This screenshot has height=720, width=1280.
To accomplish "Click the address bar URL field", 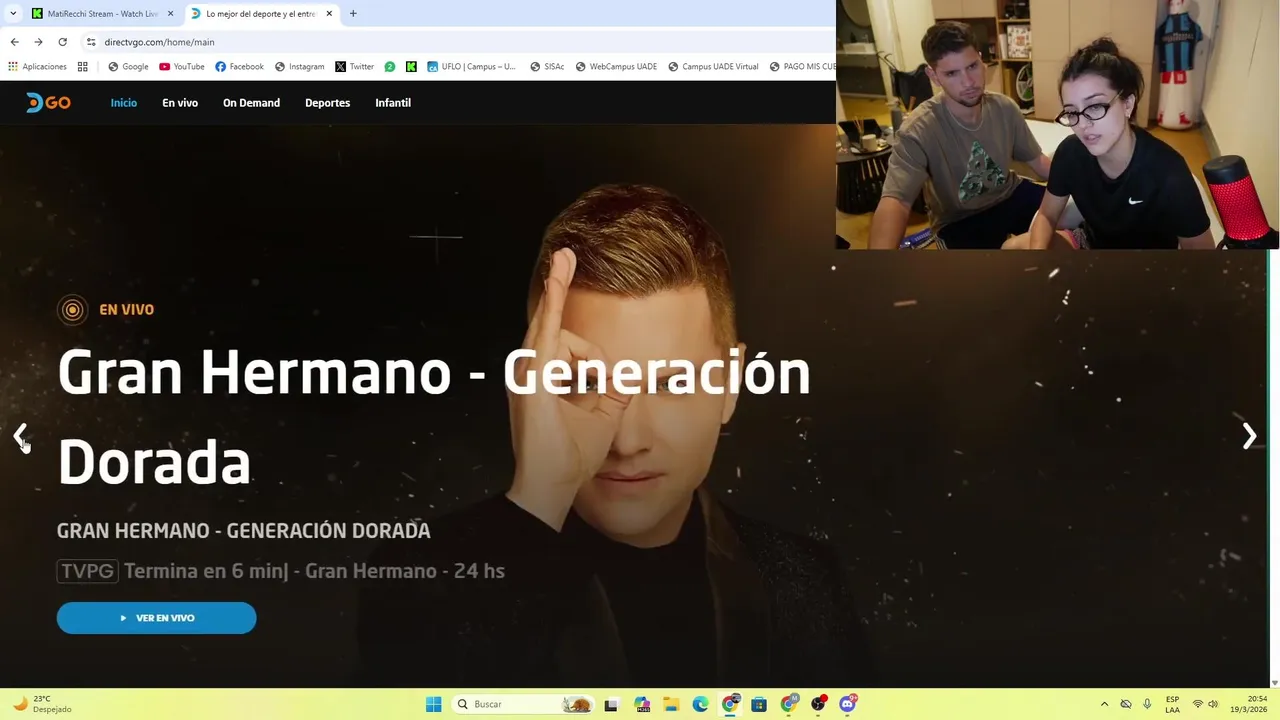I will 460,42.
